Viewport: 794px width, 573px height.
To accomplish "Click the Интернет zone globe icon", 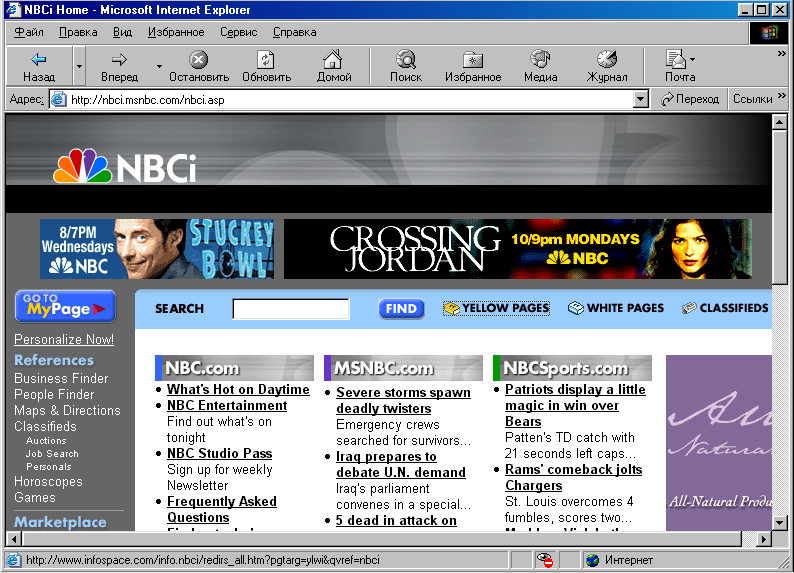I will click(x=592, y=560).
